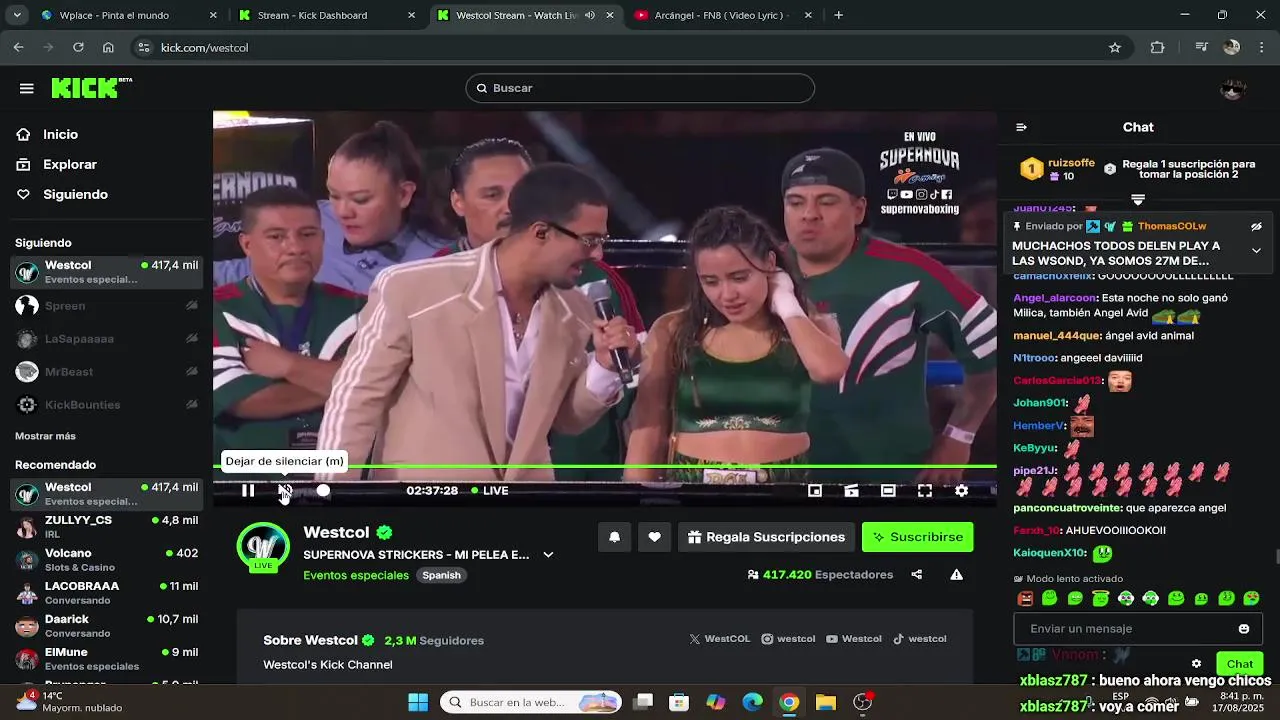Open Explorar in the sidebar
Image resolution: width=1280 pixels, height=720 pixels.
click(70, 164)
